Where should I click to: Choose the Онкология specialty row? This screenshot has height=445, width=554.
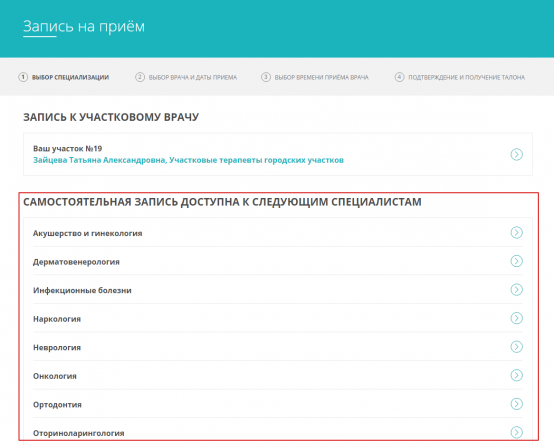[x=278, y=376]
